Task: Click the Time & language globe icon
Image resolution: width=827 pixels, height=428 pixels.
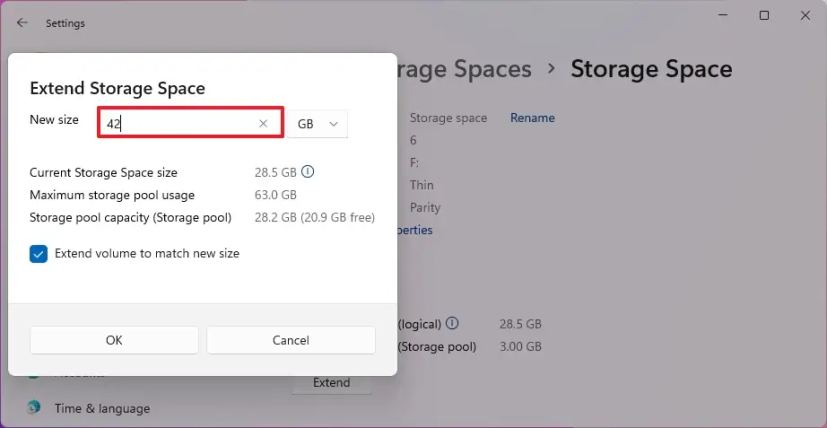Action: tap(35, 407)
